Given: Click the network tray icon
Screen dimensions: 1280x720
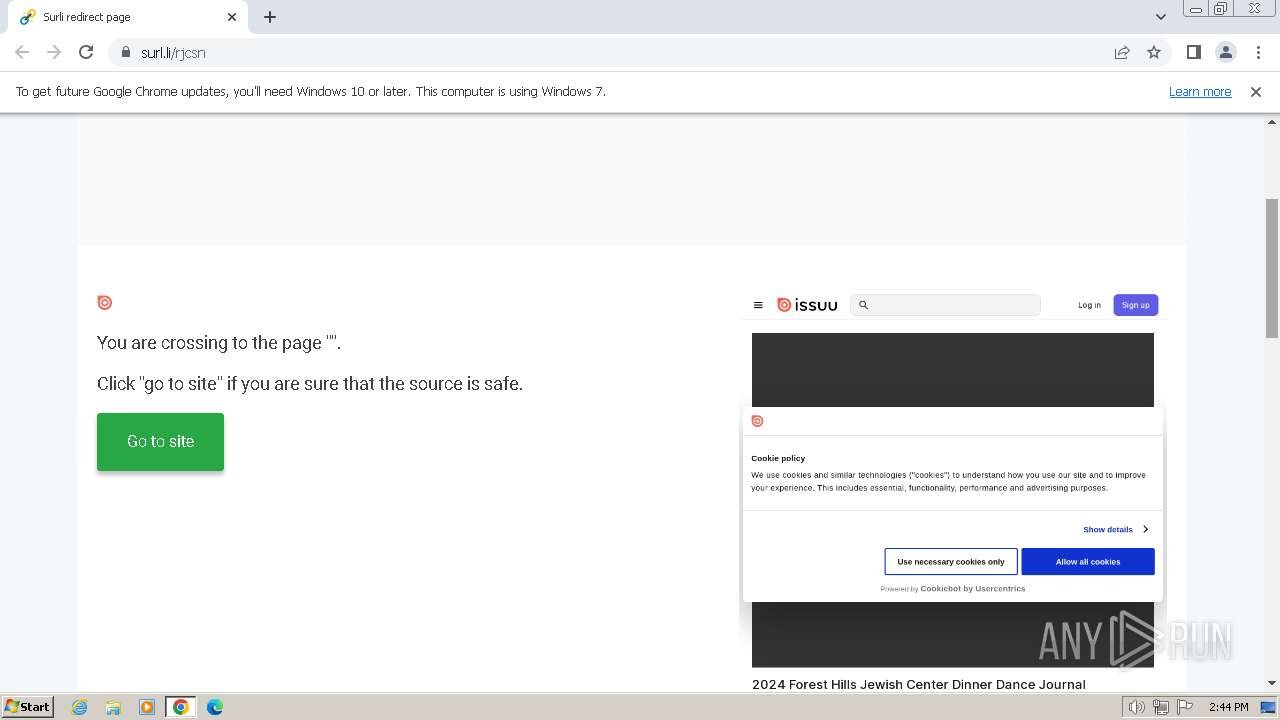Looking at the screenshot, I should click(x=1161, y=707).
